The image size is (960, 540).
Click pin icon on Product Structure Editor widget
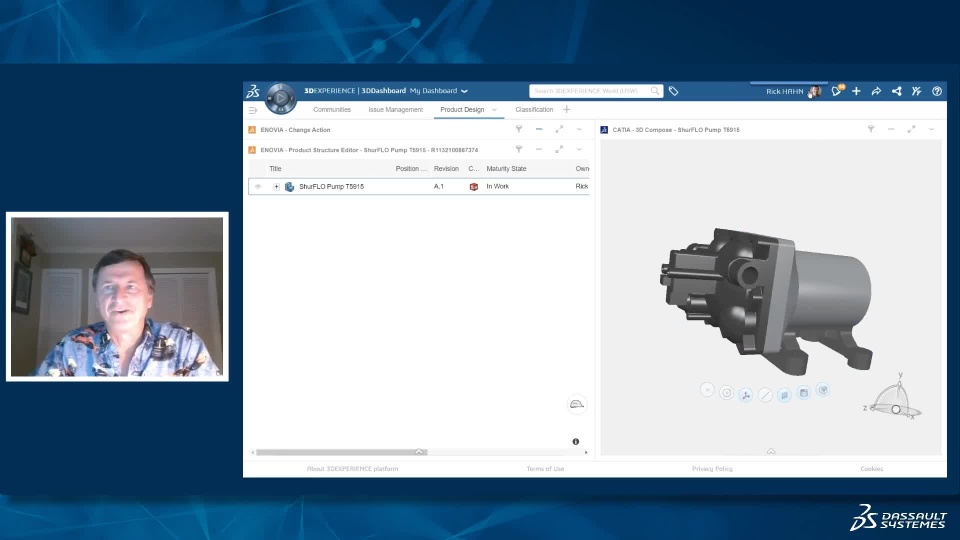519,149
